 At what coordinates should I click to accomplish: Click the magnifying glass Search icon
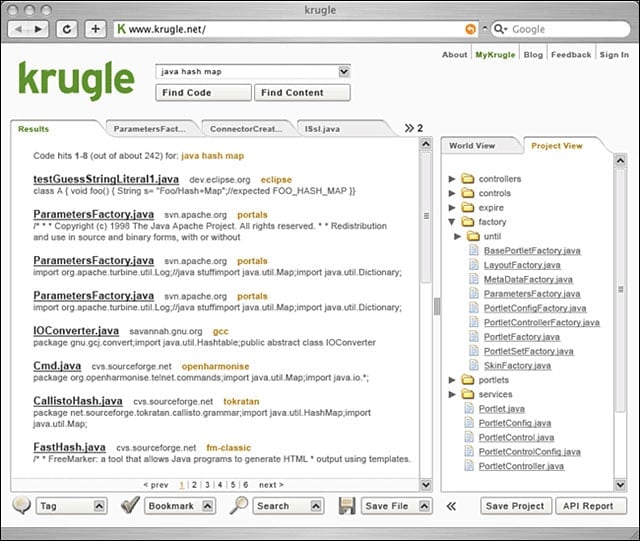239,505
